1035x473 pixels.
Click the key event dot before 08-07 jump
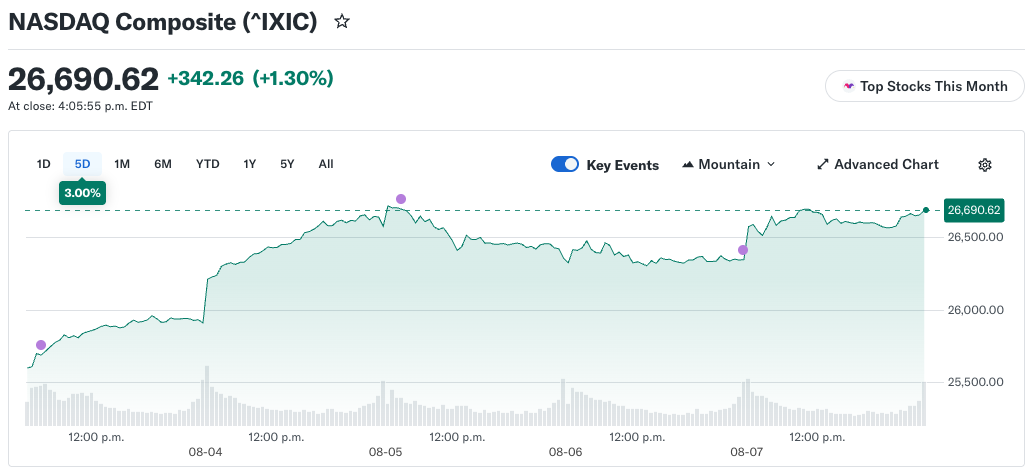(x=743, y=250)
